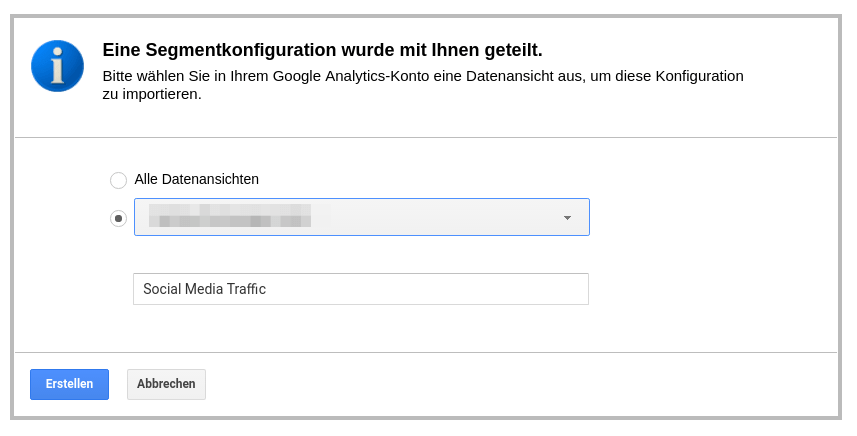Viewport: 857px width, 436px height.
Task: Click 'zu importieren.' on the second description line
Action: tap(152, 94)
